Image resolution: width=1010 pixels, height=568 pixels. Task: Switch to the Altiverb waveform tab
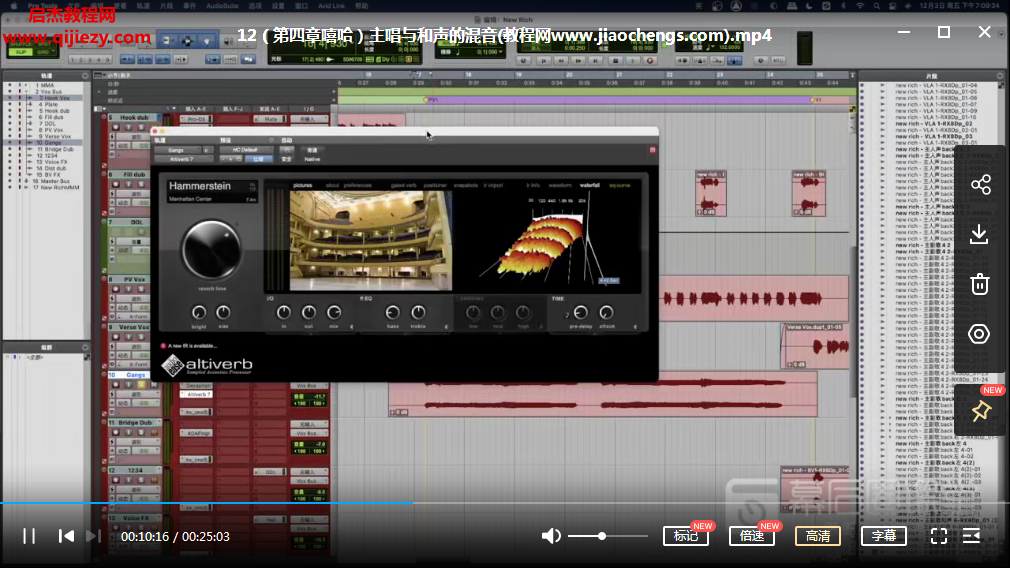[x=560, y=185]
